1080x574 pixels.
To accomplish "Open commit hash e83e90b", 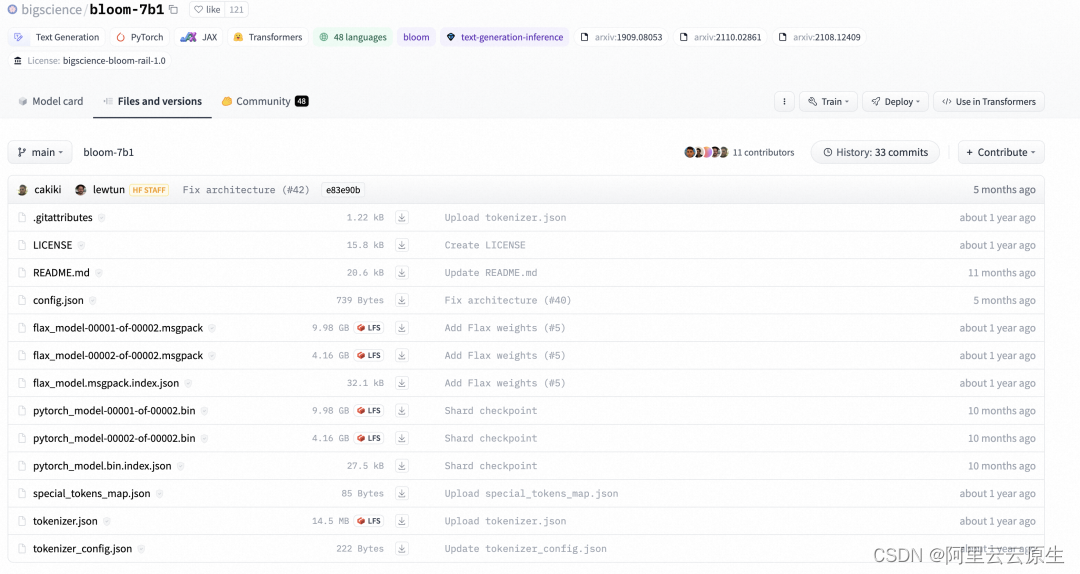I will click(343, 189).
